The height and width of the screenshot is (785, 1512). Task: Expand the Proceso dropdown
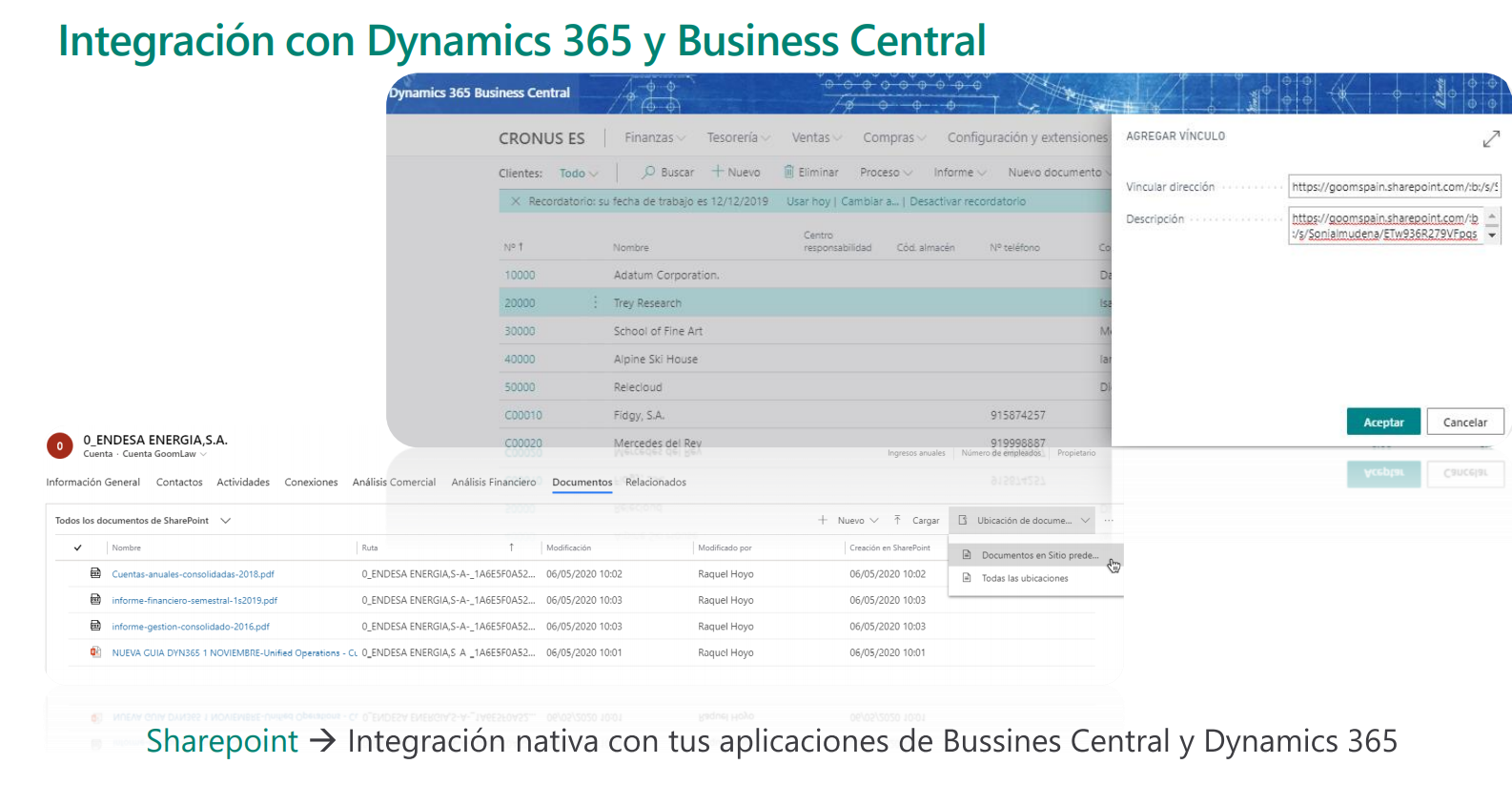click(886, 173)
